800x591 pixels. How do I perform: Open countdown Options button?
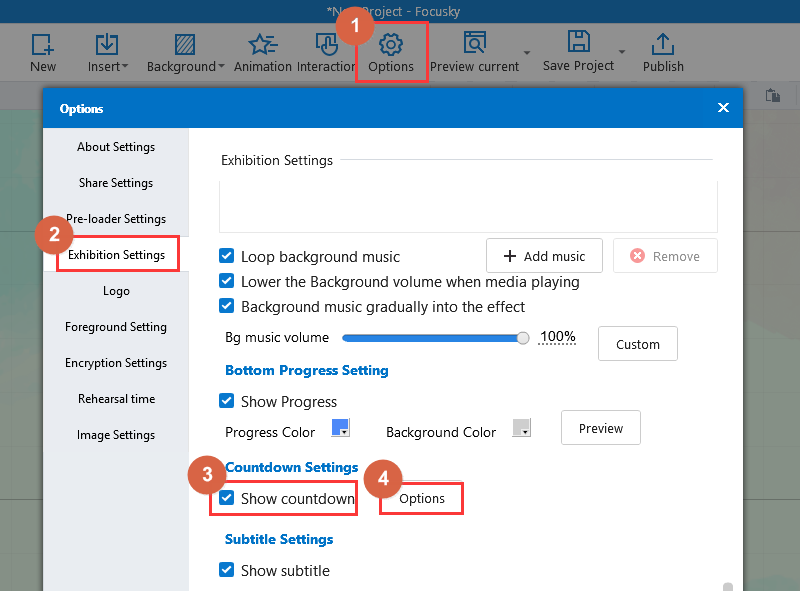coord(421,498)
